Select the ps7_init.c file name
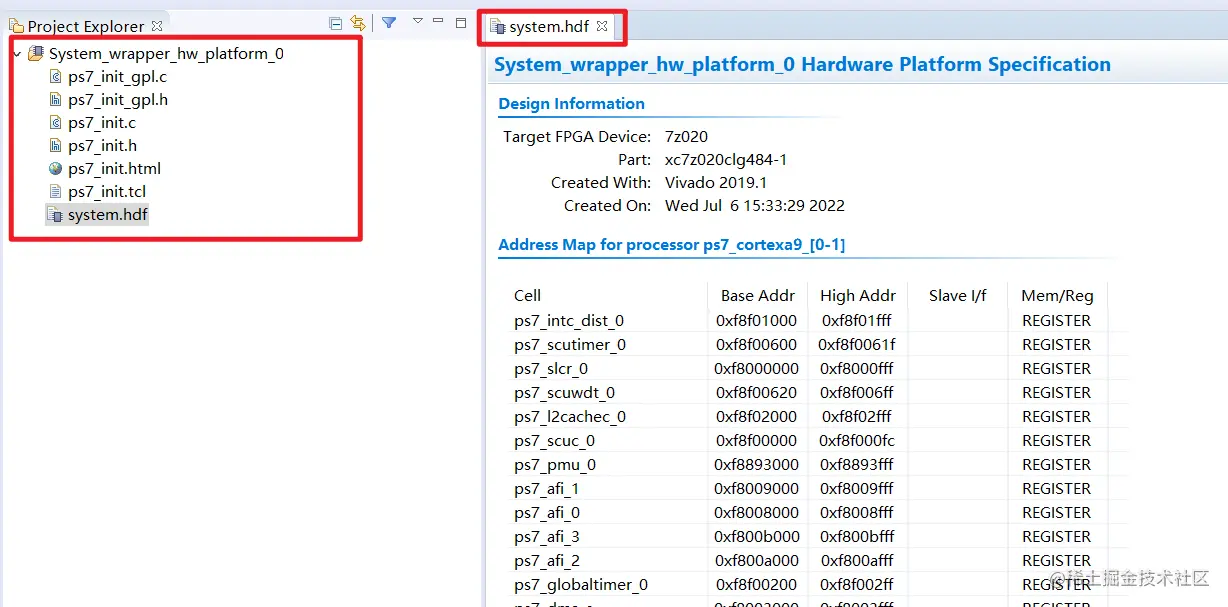 (x=102, y=123)
